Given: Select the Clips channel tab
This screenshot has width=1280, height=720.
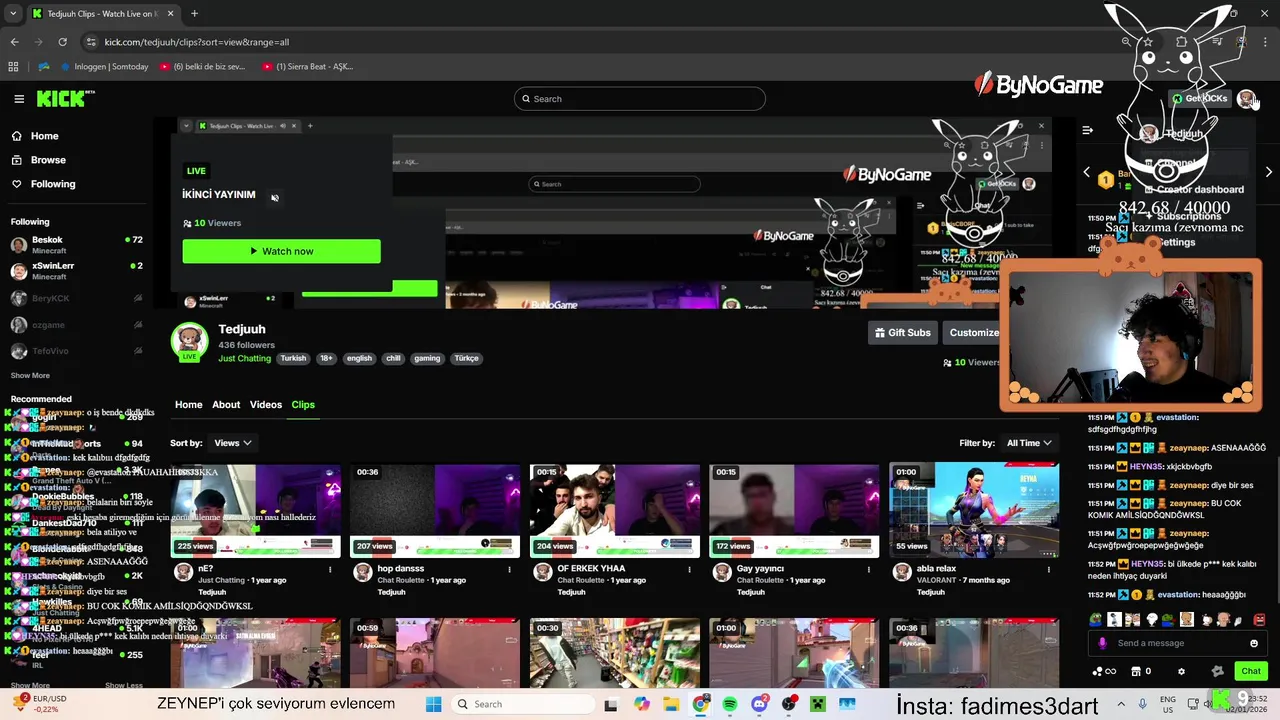Looking at the screenshot, I should click(x=303, y=405).
